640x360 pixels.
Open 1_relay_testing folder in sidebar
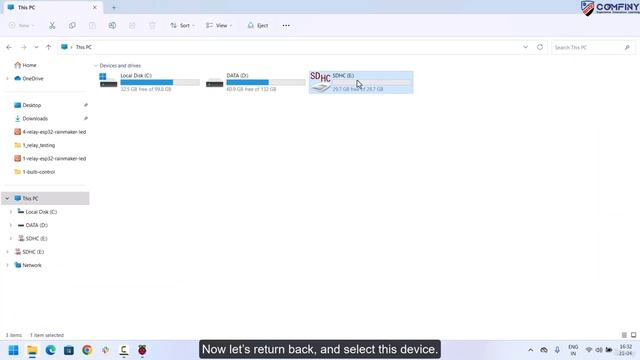[x=35, y=145]
